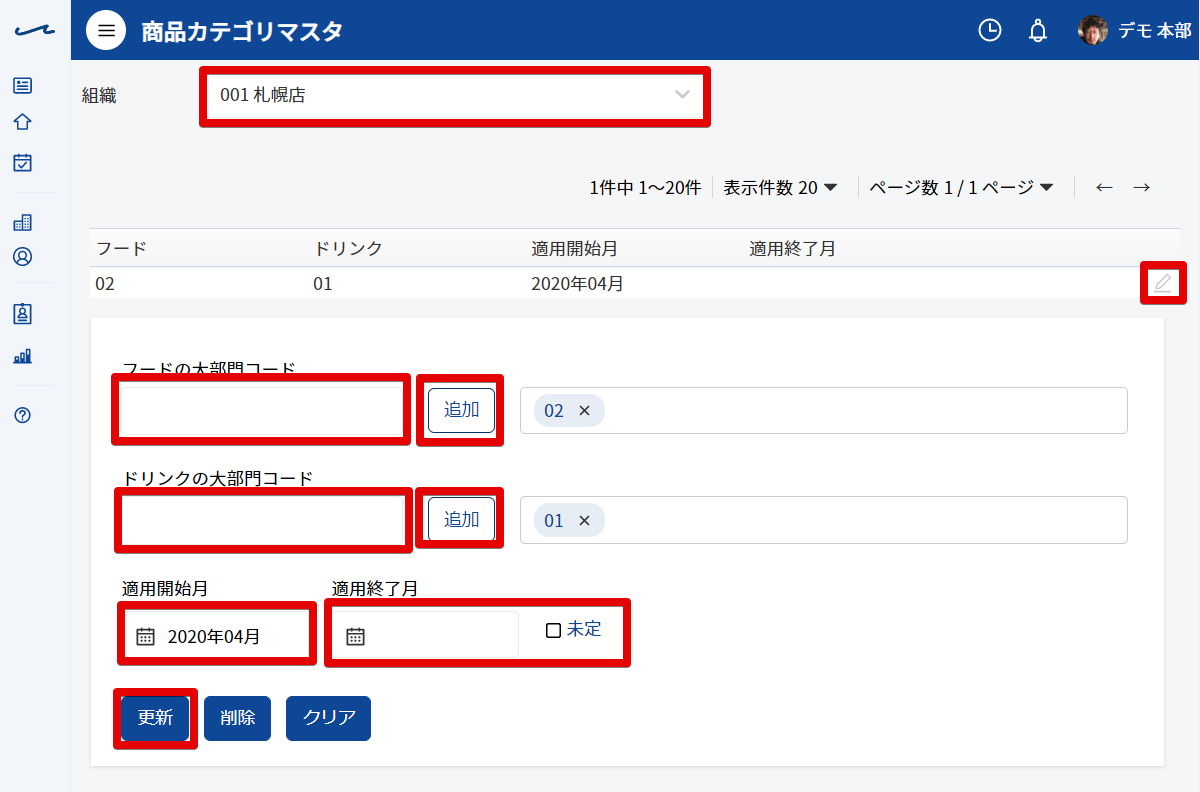Click the wave logo at the top of the sidebar
This screenshot has height=792, width=1200.
(x=35, y=31)
